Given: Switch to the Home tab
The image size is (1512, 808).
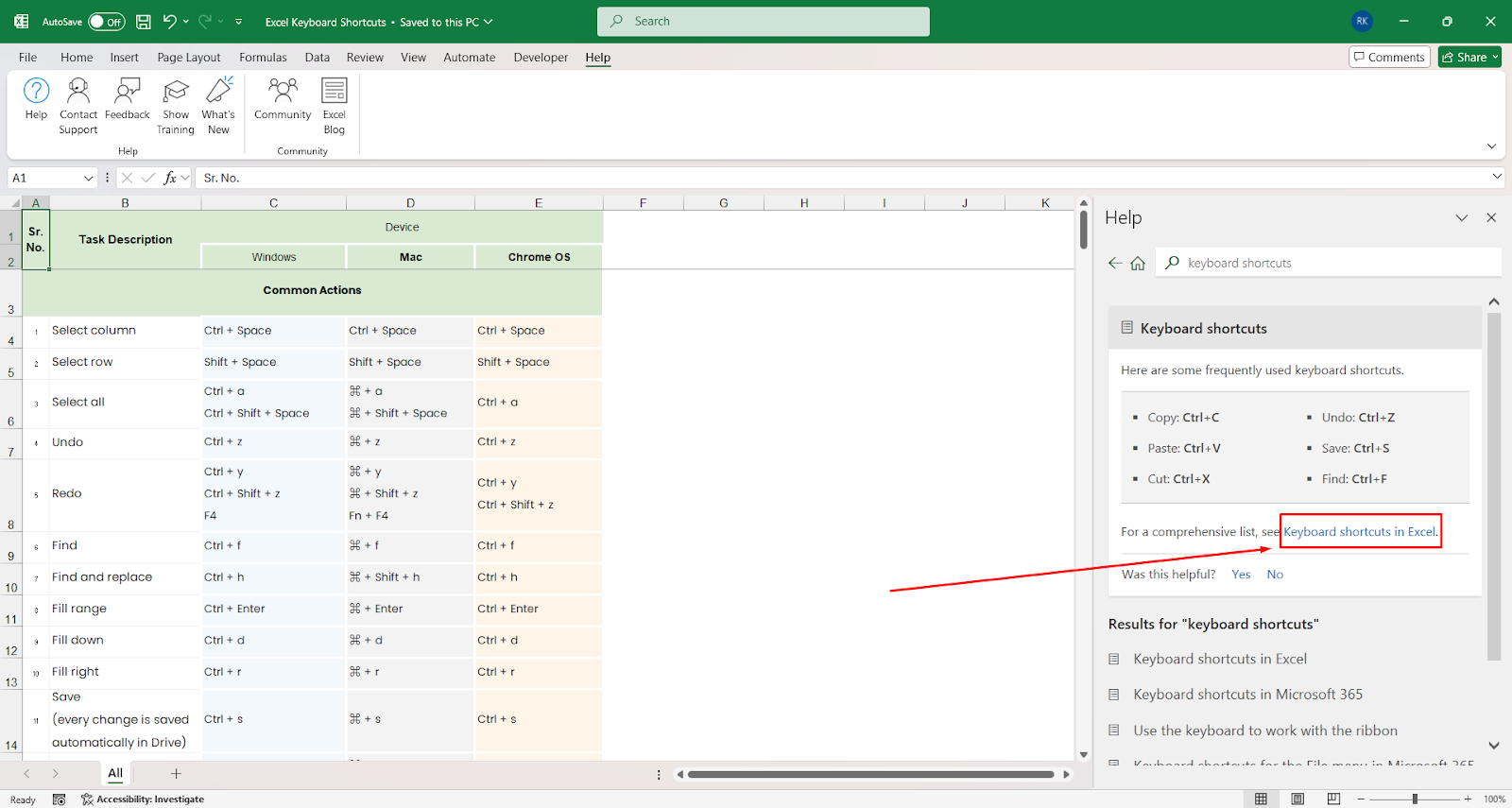Looking at the screenshot, I should click(77, 57).
